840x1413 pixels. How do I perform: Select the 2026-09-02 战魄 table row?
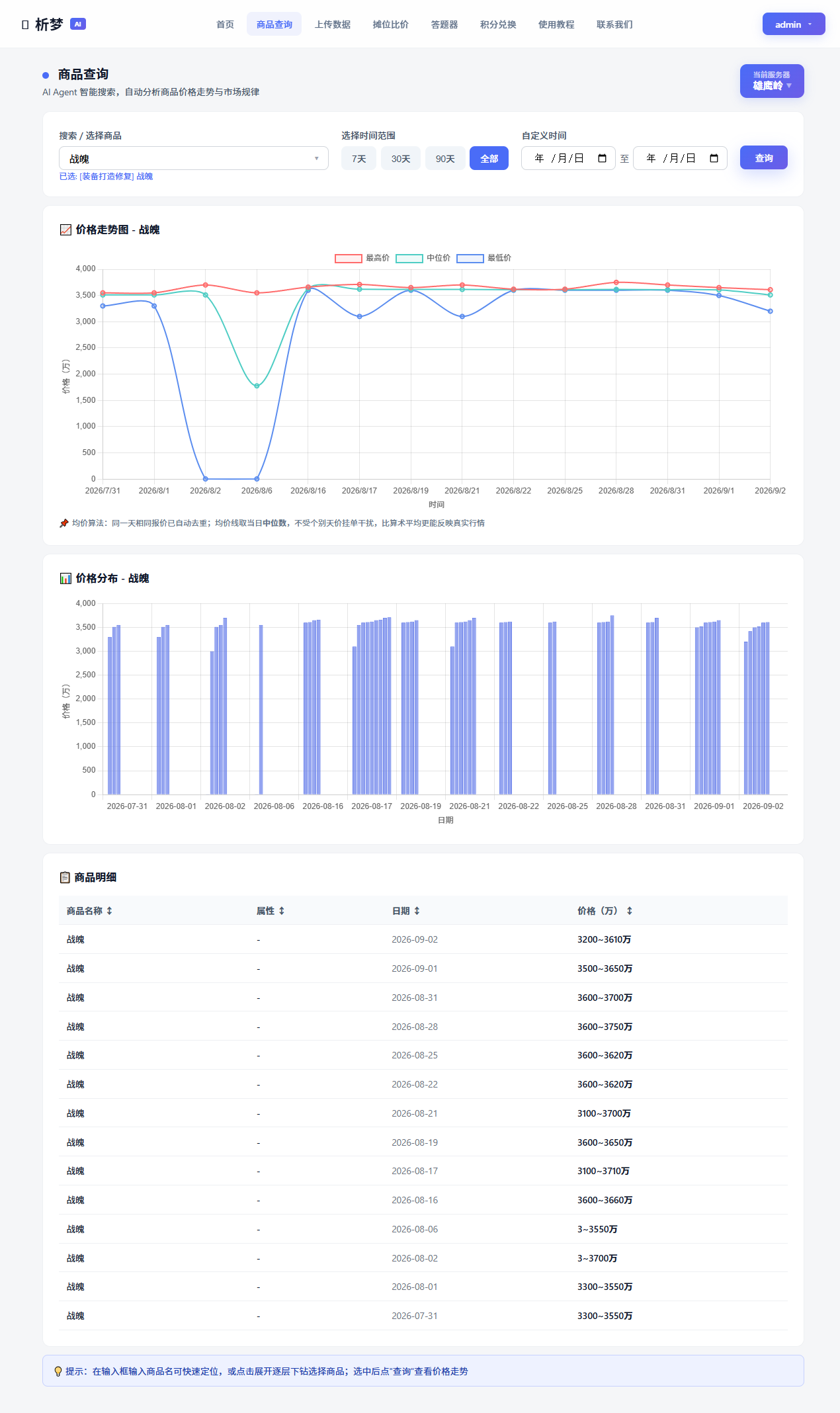coord(423,939)
